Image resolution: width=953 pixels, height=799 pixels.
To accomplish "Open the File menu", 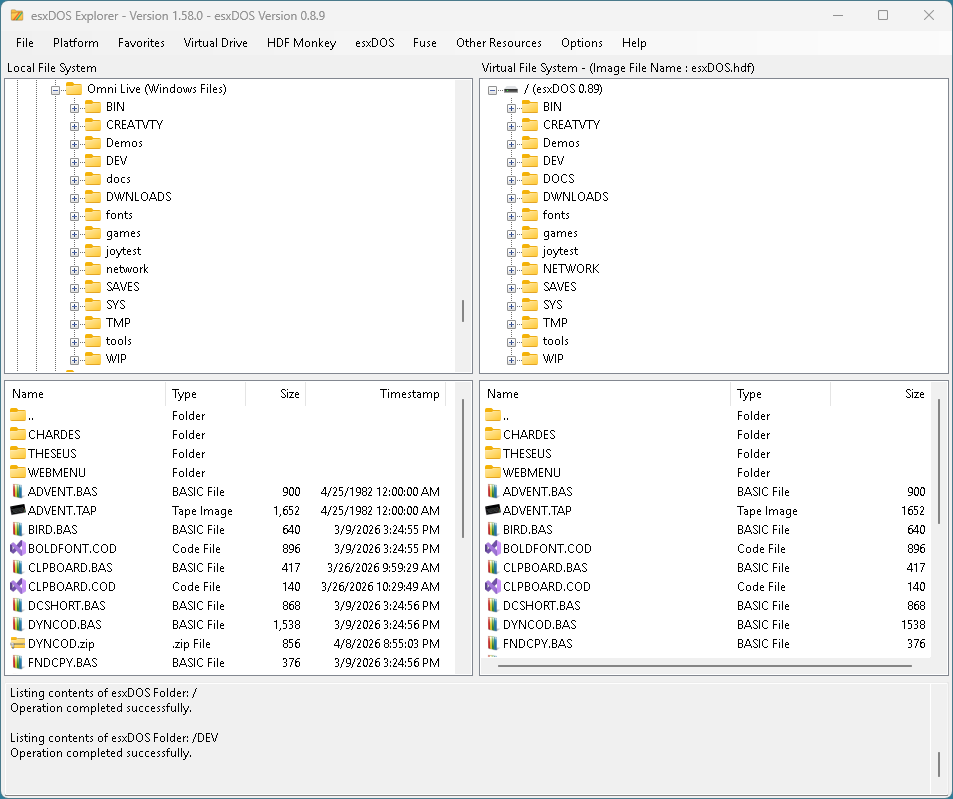I will click(x=24, y=43).
